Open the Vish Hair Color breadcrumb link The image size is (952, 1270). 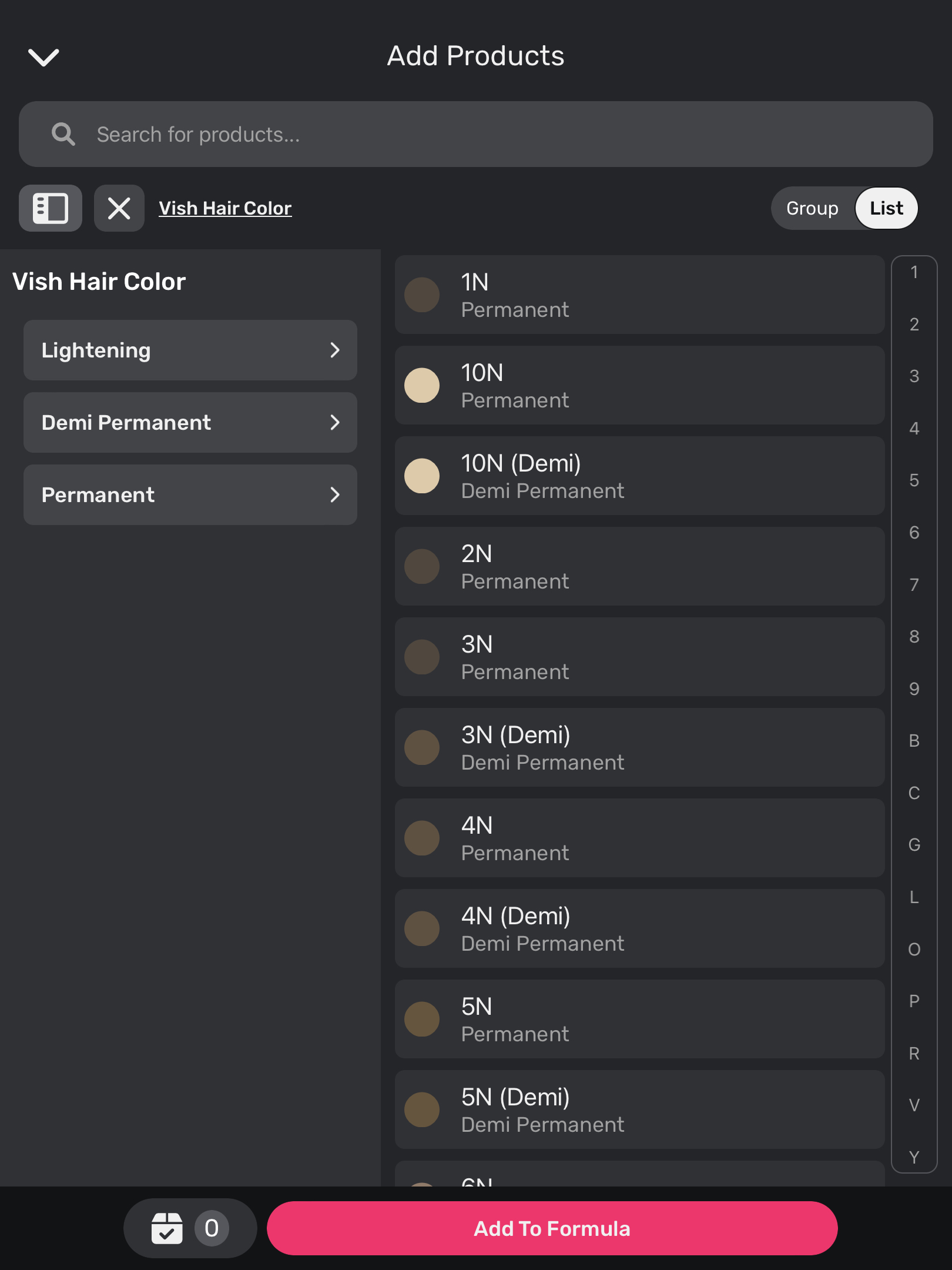pyautogui.click(x=225, y=208)
